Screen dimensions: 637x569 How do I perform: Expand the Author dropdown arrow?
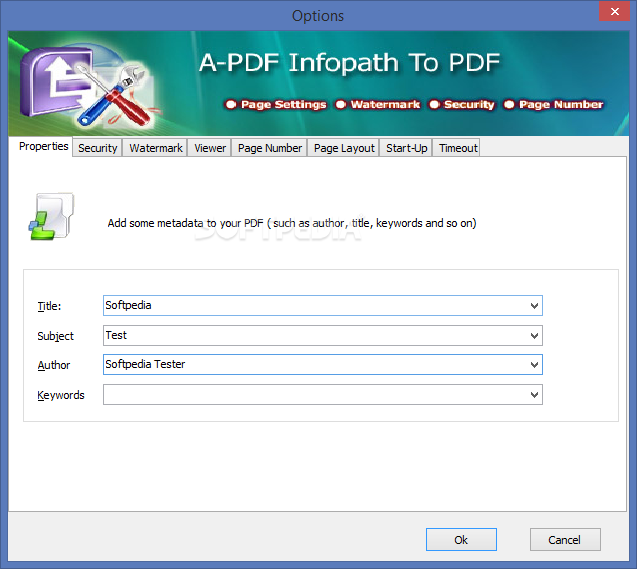[x=534, y=365]
